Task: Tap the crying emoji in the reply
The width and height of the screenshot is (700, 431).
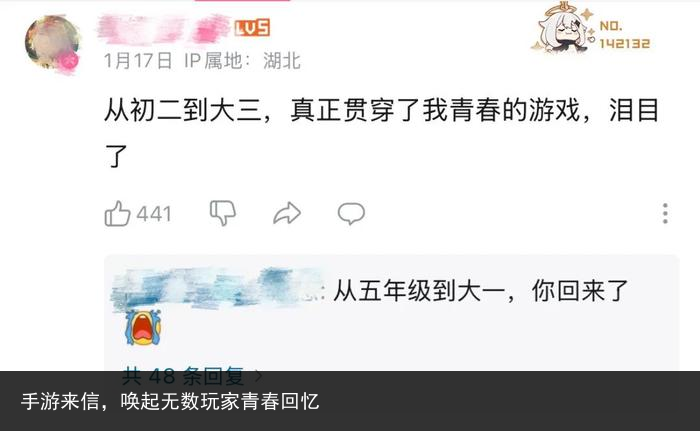Action: [143, 327]
